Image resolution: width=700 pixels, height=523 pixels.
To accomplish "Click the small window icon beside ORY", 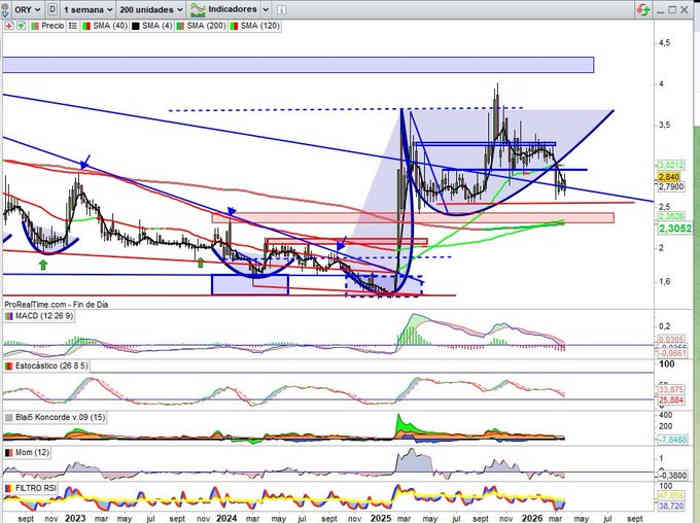I will (x=52, y=8).
